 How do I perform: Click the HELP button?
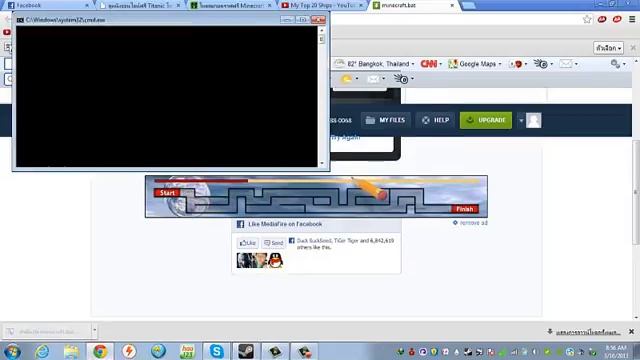coord(436,120)
